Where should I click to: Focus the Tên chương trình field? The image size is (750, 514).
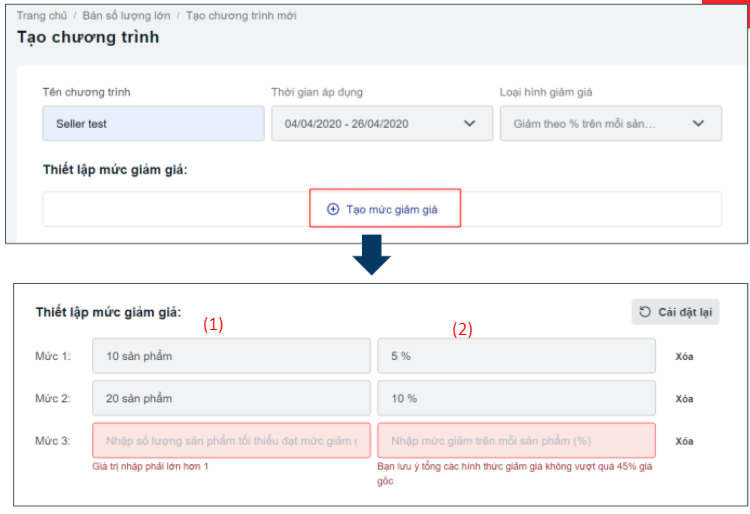click(x=153, y=124)
